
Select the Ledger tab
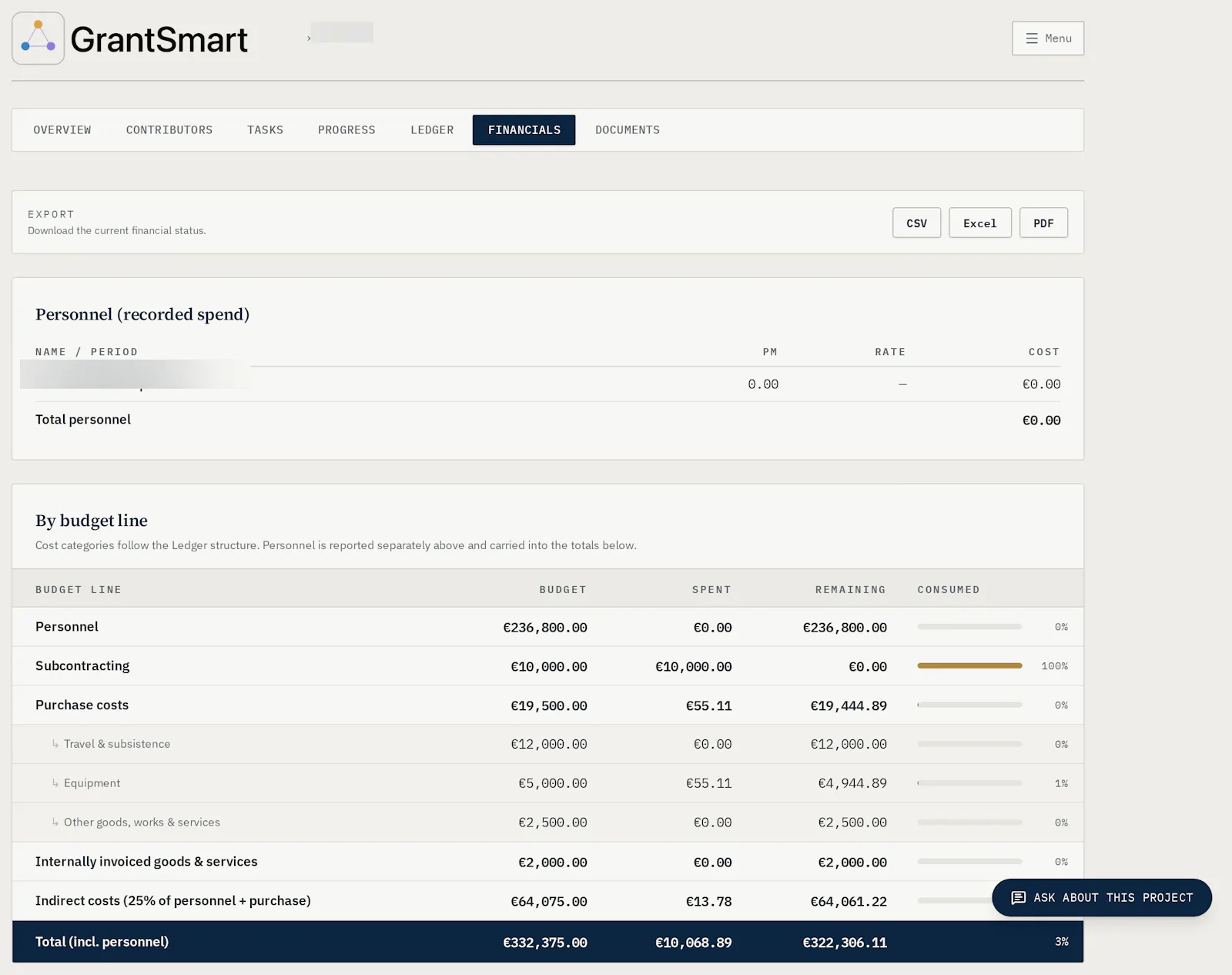point(432,130)
